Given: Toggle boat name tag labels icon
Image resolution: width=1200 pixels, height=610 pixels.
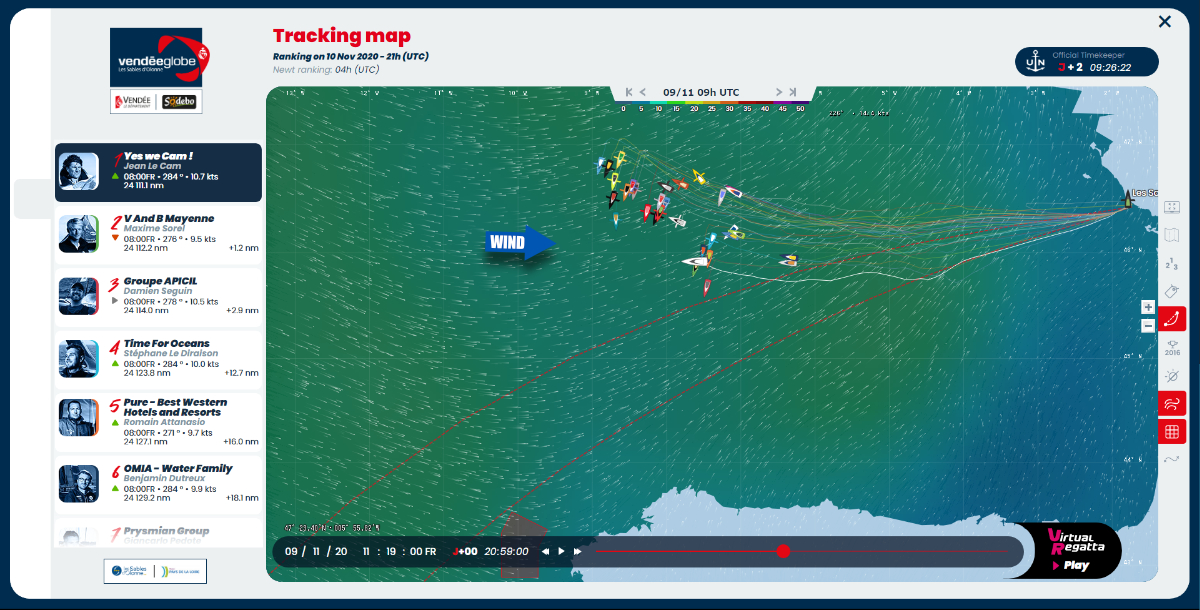Looking at the screenshot, I should [x=1172, y=291].
